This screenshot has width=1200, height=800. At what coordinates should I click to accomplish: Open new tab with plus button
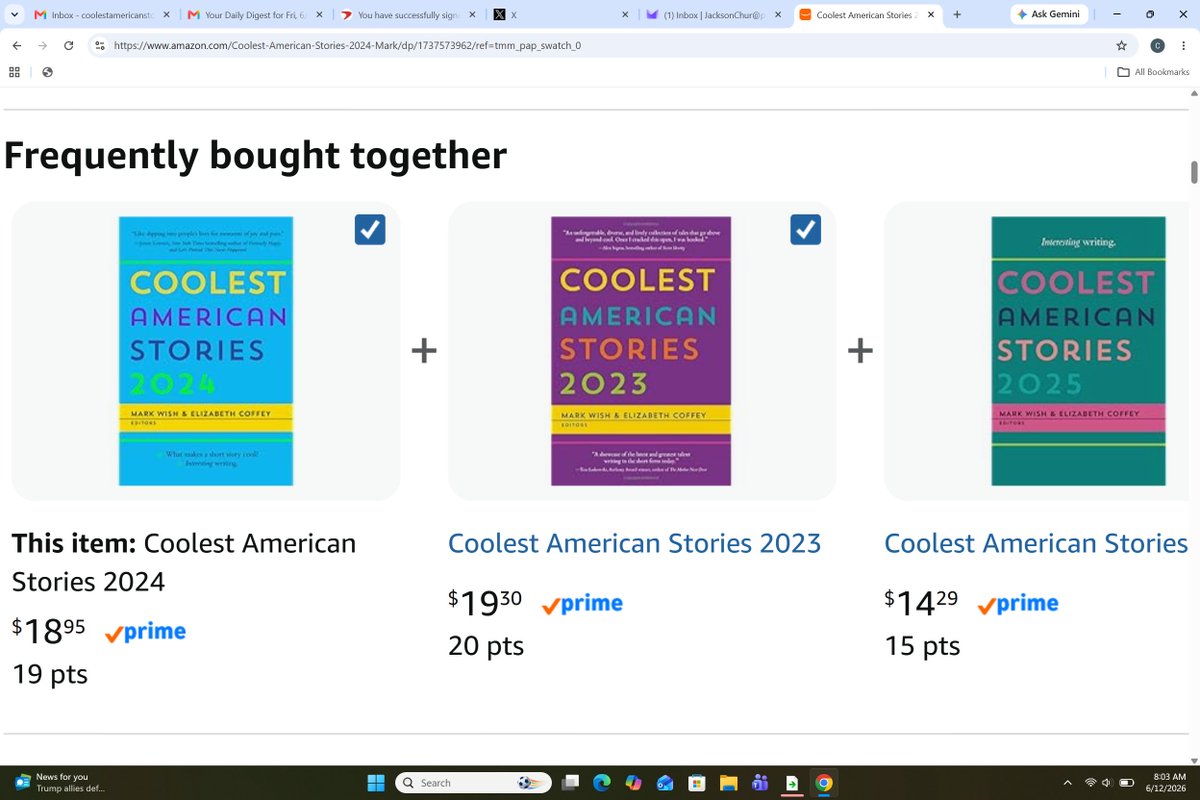(957, 15)
